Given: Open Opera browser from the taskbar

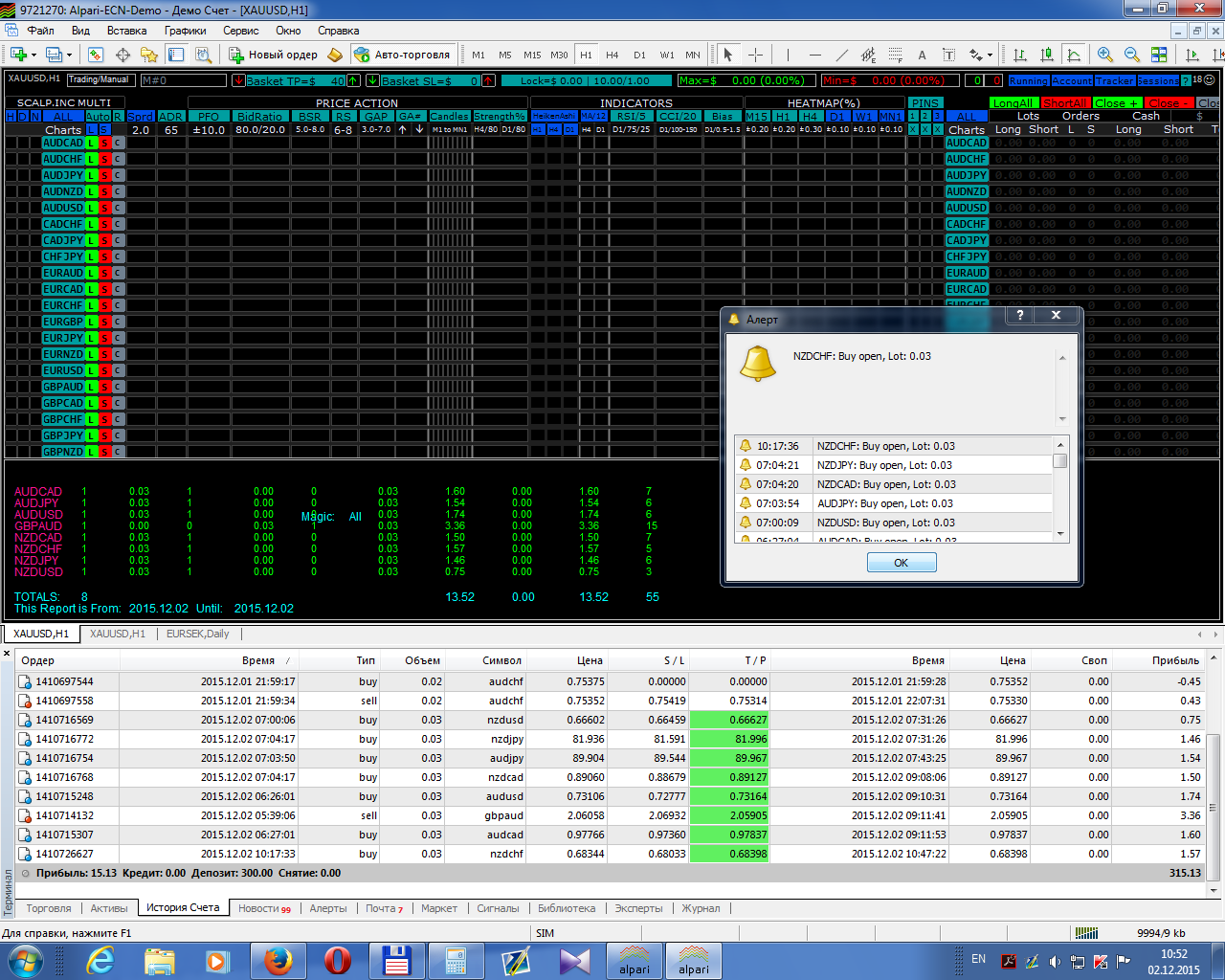Looking at the screenshot, I should (338, 960).
